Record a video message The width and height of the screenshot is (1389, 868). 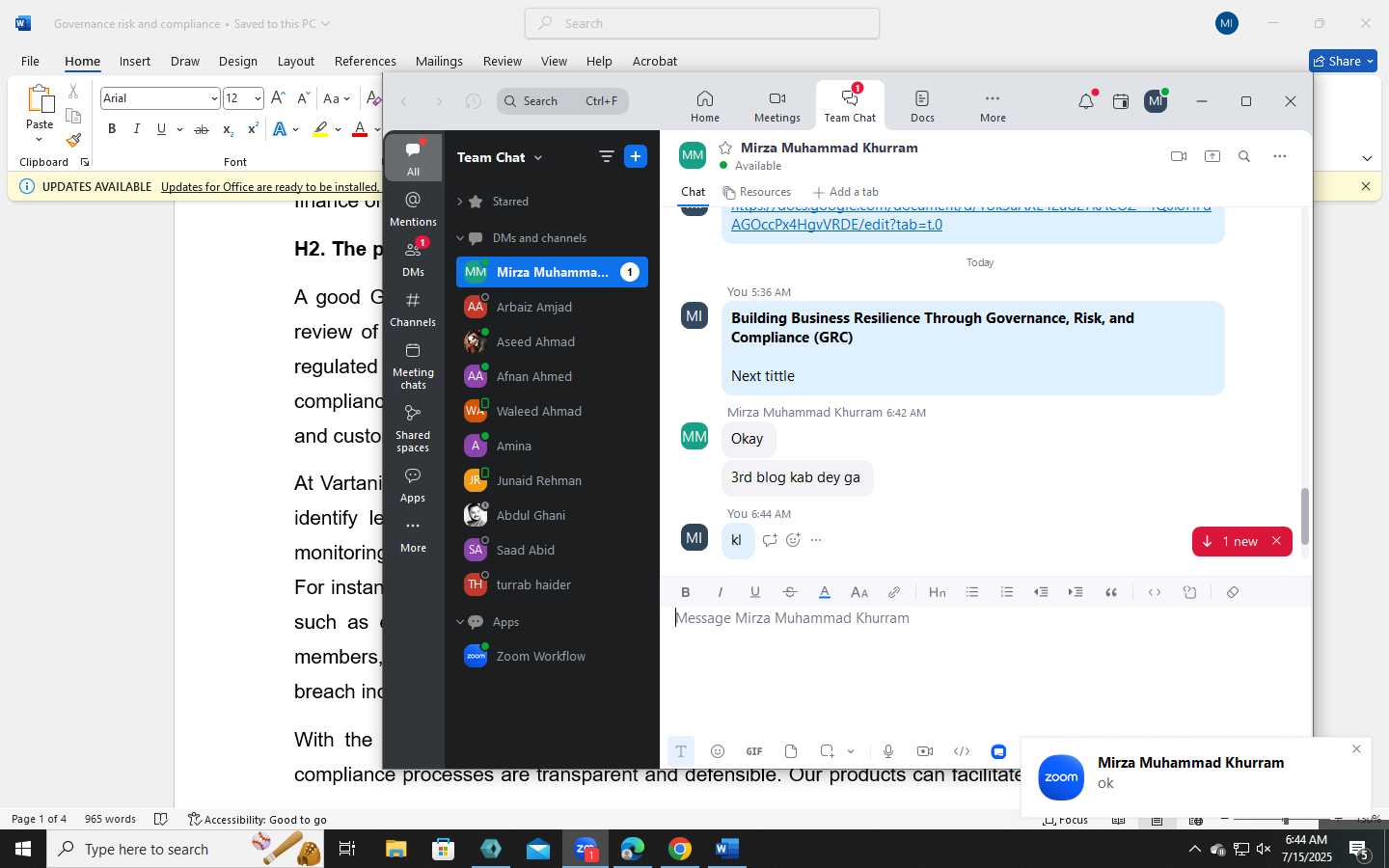pos(924,751)
